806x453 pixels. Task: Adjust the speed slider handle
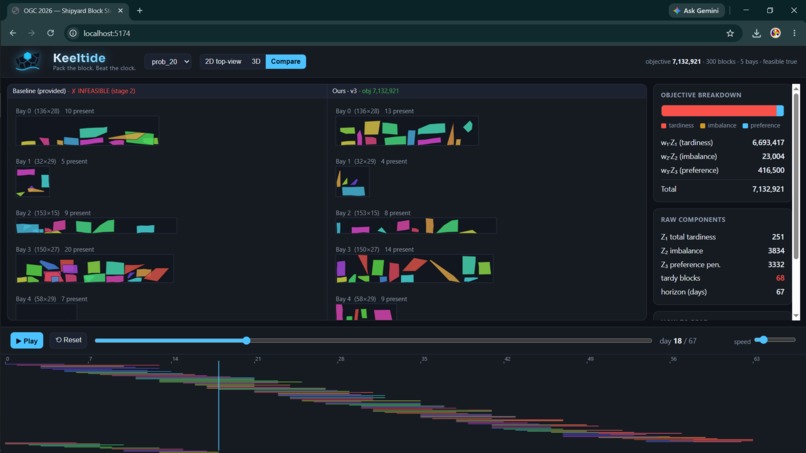(x=764, y=340)
